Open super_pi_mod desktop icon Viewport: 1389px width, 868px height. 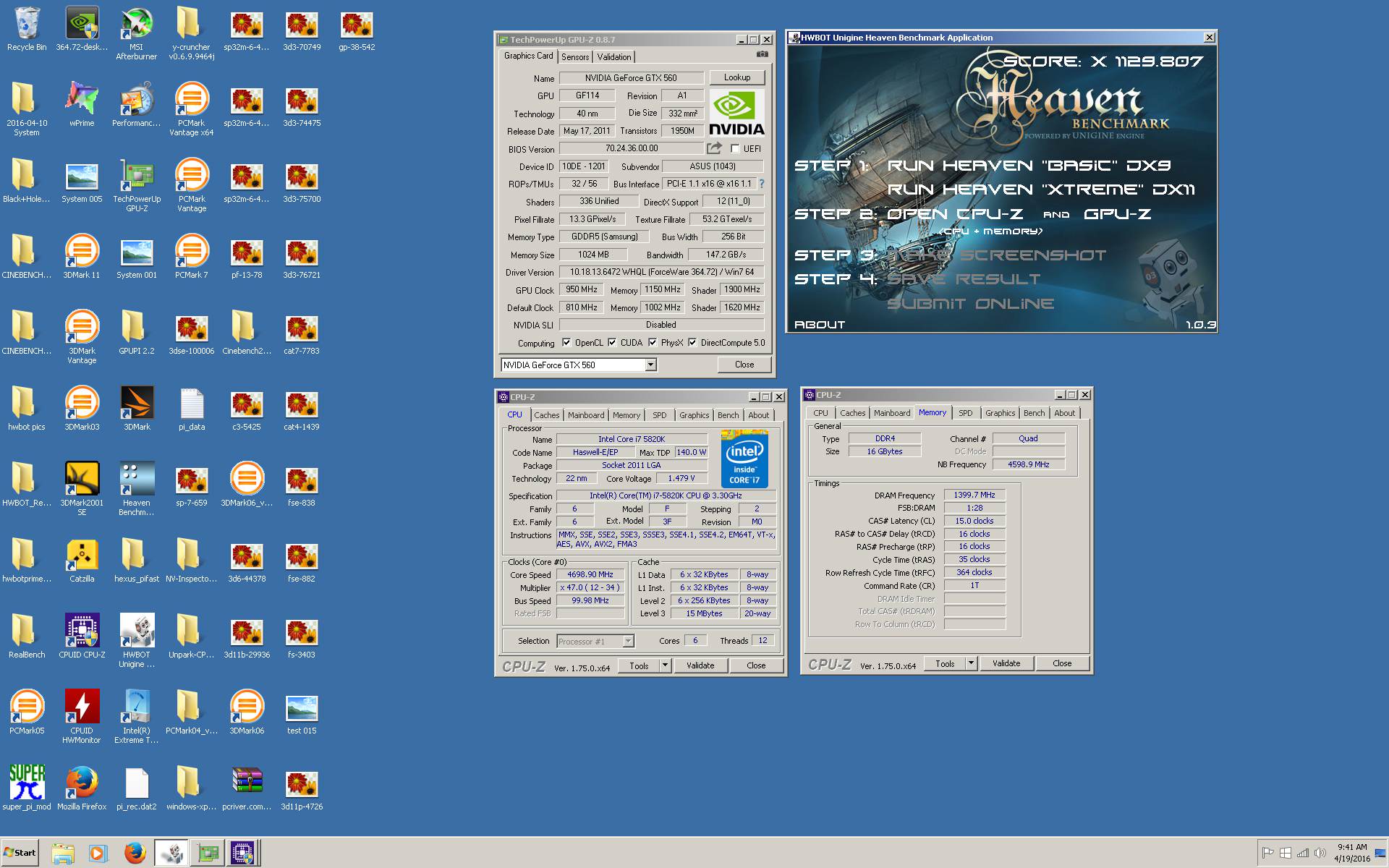pyautogui.click(x=27, y=788)
